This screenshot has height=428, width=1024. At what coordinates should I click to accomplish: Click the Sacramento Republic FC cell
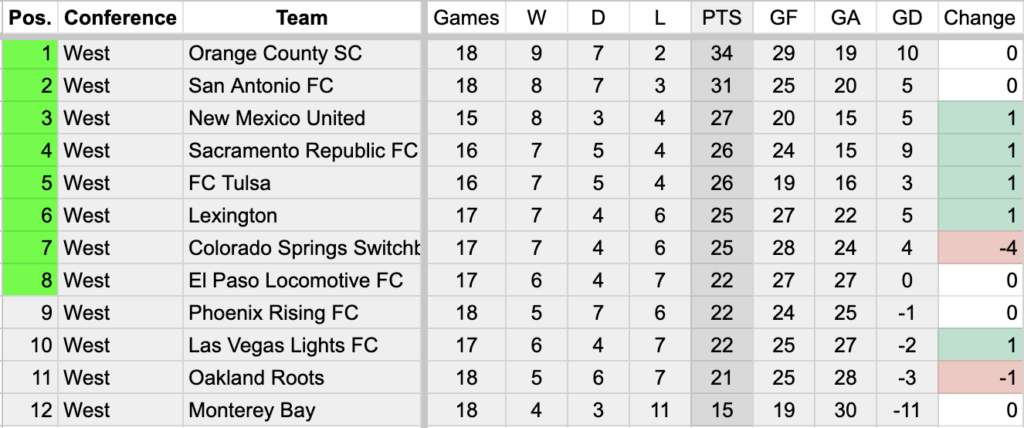[x=302, y=151]
